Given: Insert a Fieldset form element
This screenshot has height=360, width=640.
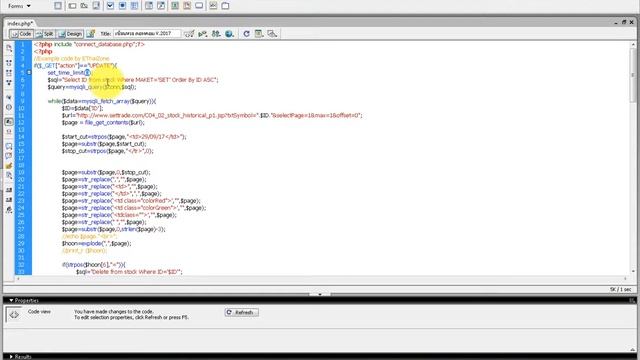Looking at the screenshot, I should coord(225,6).
